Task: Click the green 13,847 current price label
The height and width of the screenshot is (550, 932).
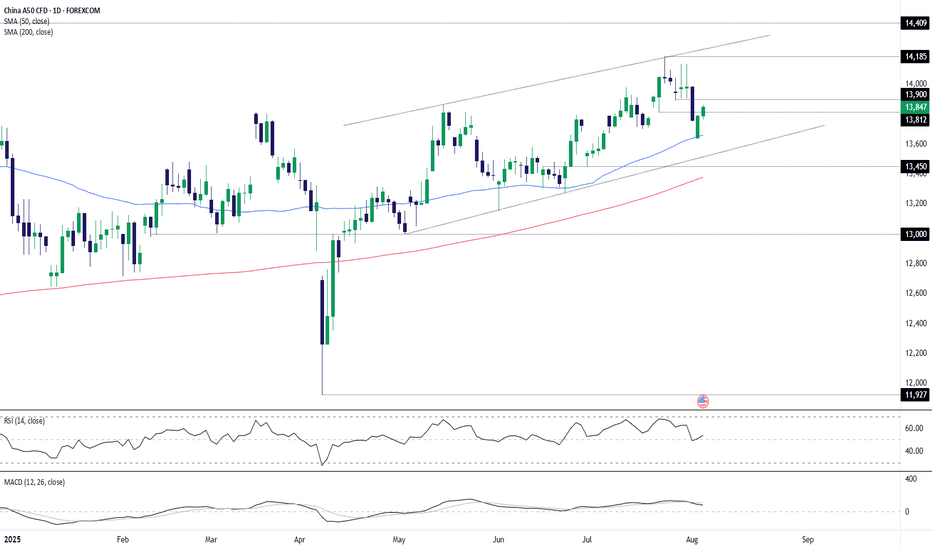Action: point(915,107)
